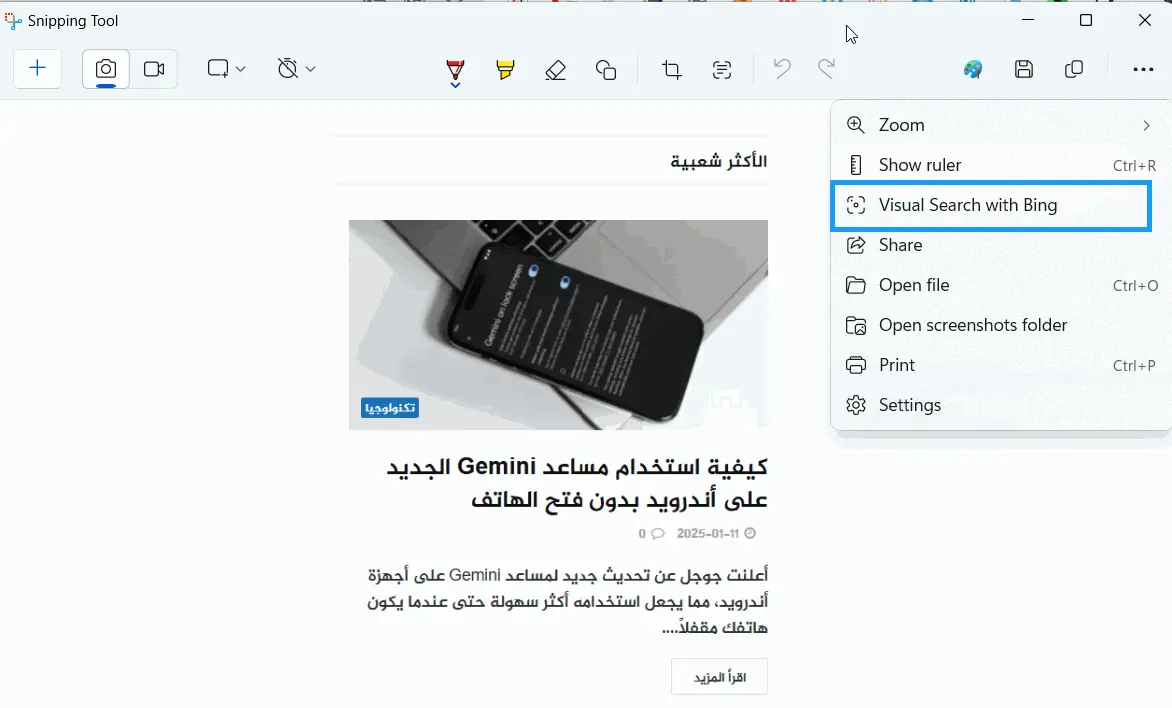Create a new snip with the plus button
The width and height of the screenshot is (1172, 708).
[x=37, y=69]
